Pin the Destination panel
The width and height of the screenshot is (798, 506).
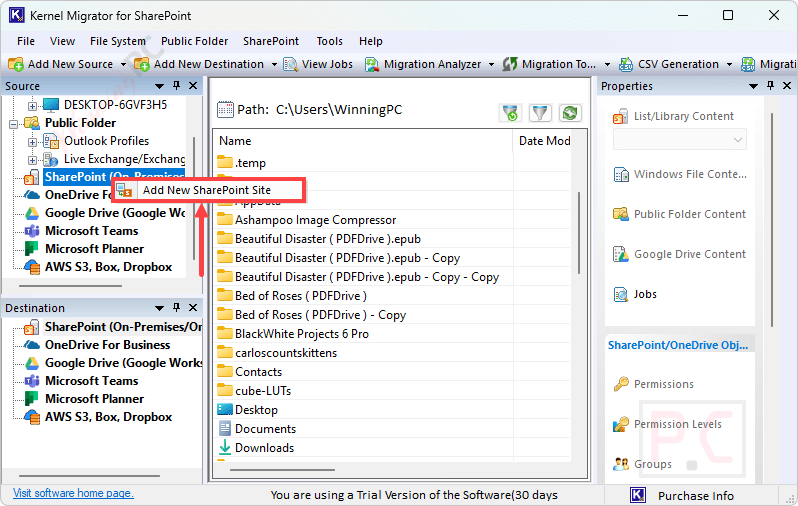coord(176,307)
